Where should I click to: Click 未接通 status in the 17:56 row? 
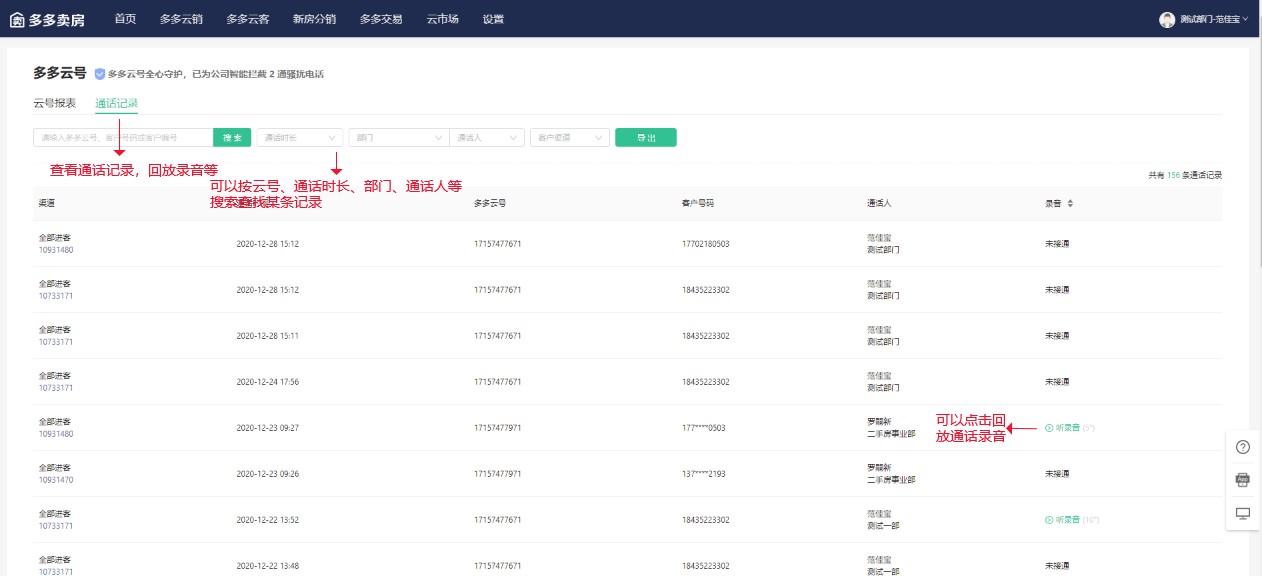[1057, 382]
